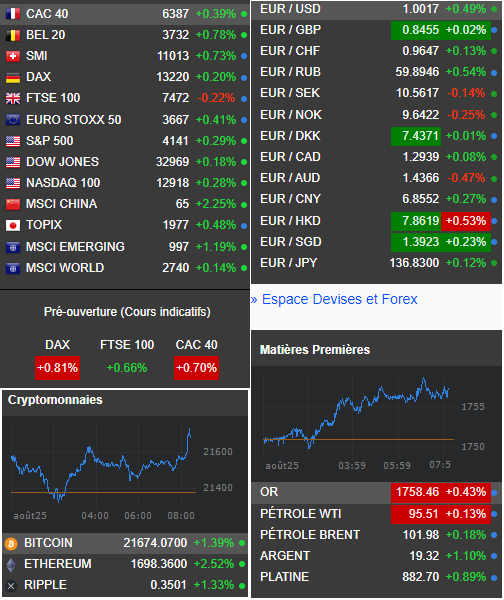Click the green status dot on CAC 40 row
Viewport: 504px width, 600px height.
click(x=244, y=14)
